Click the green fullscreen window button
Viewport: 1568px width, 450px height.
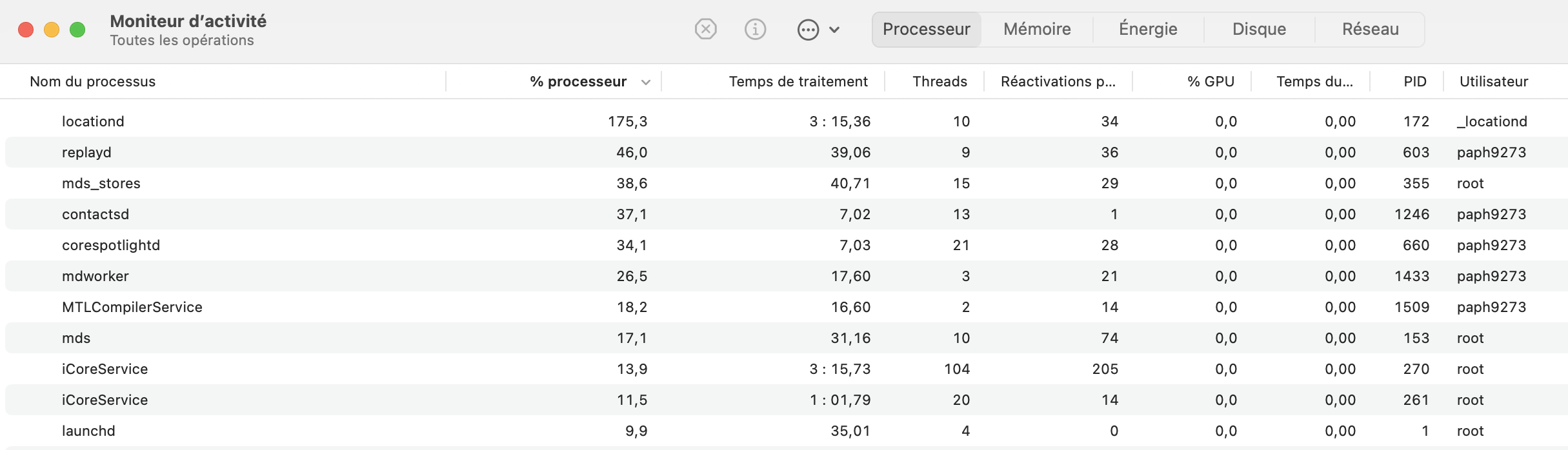tap(77, 30)
